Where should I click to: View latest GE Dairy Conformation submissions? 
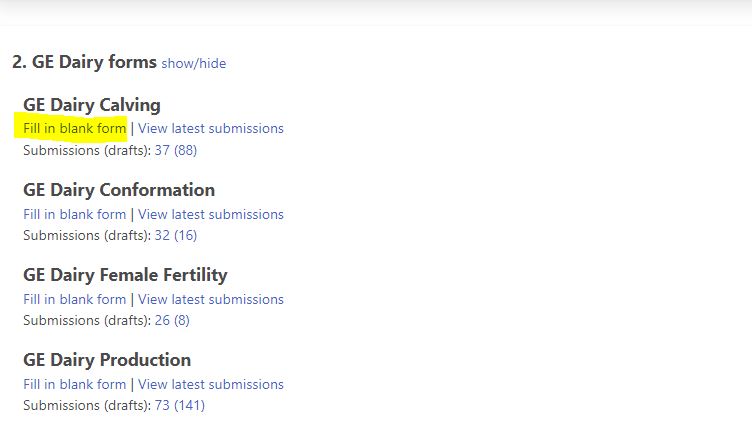[211, 214]
